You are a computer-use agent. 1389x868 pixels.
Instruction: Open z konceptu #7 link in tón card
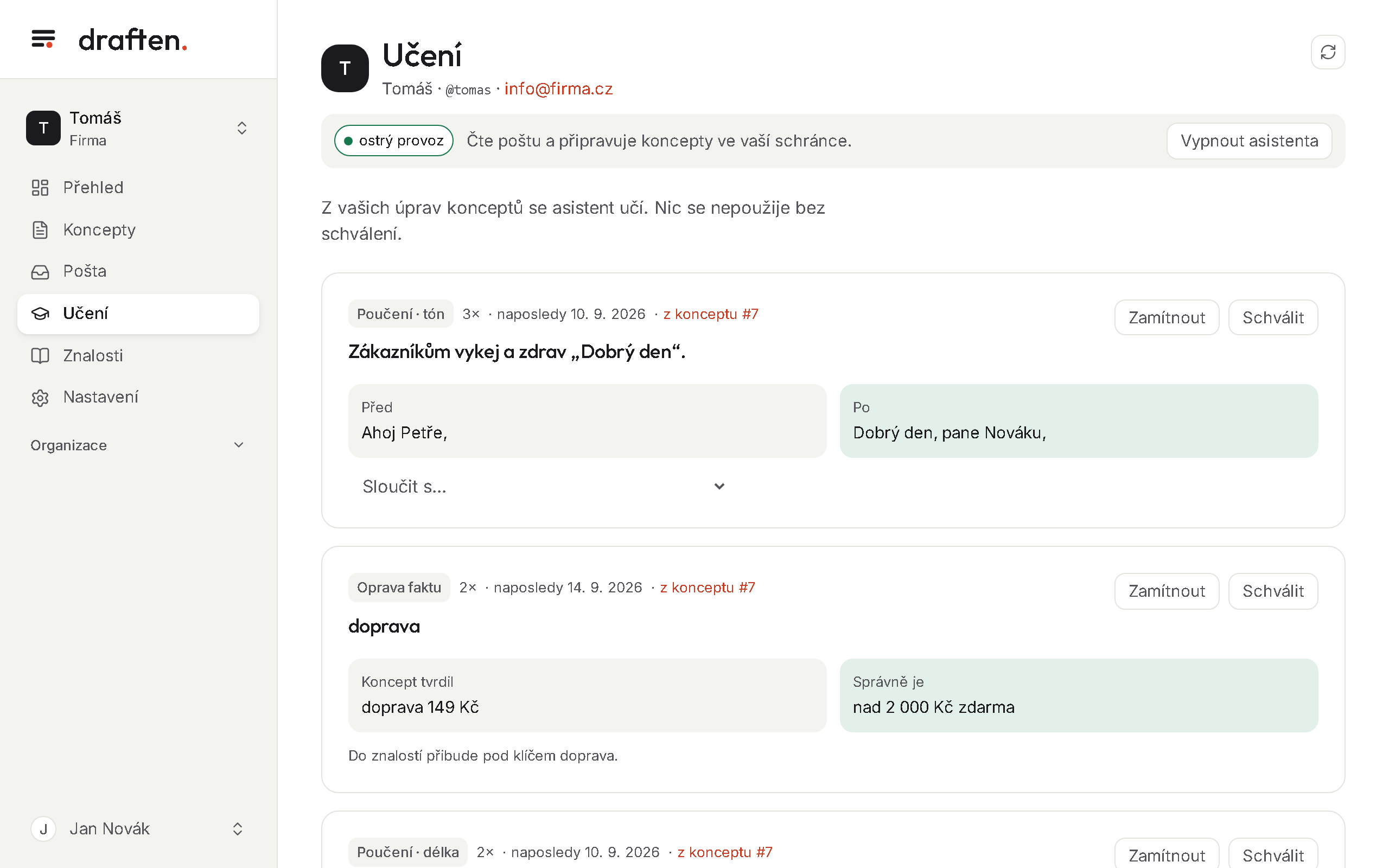coord(711,314)
